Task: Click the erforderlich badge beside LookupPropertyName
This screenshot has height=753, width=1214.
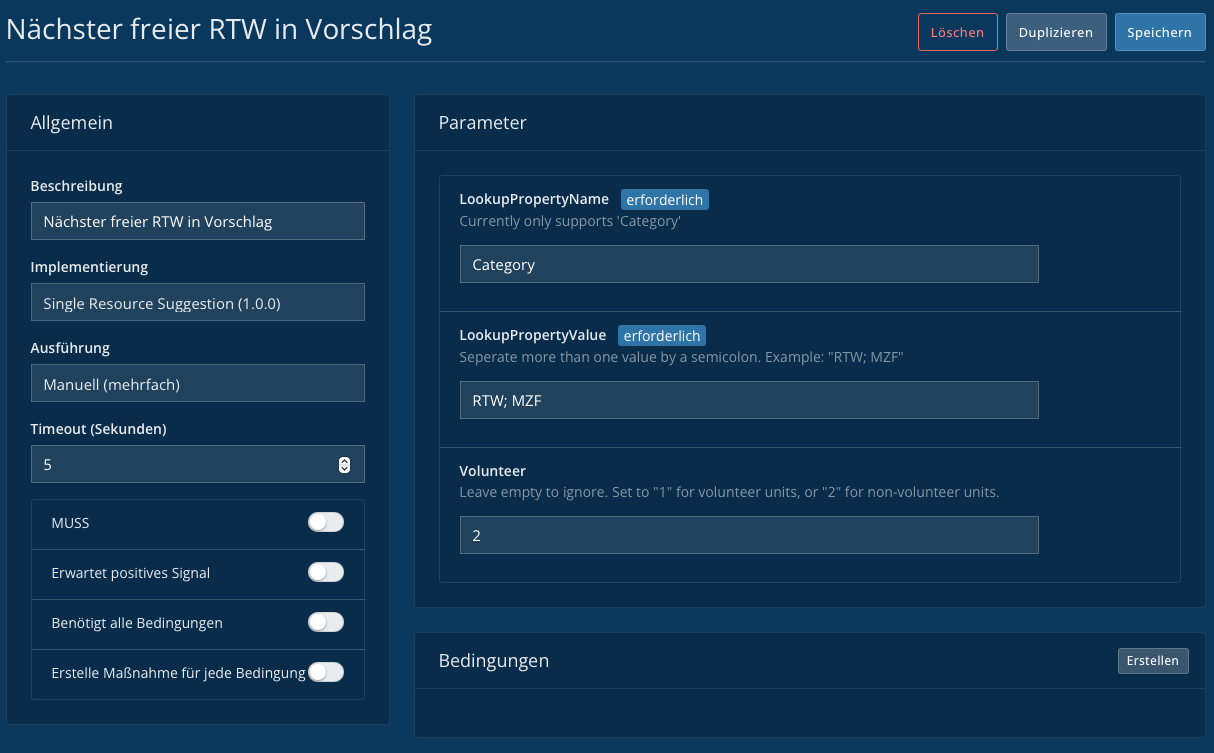Action: click(665, 200)
